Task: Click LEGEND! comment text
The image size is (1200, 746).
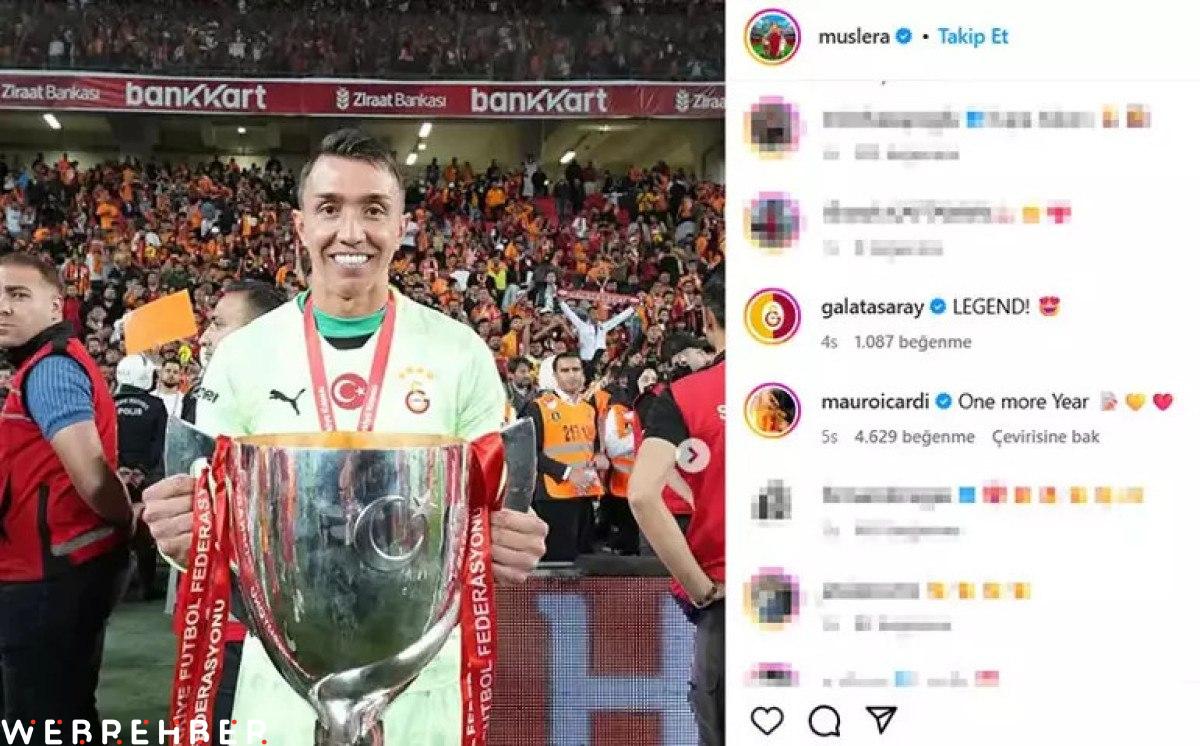Action: [993, 308]
